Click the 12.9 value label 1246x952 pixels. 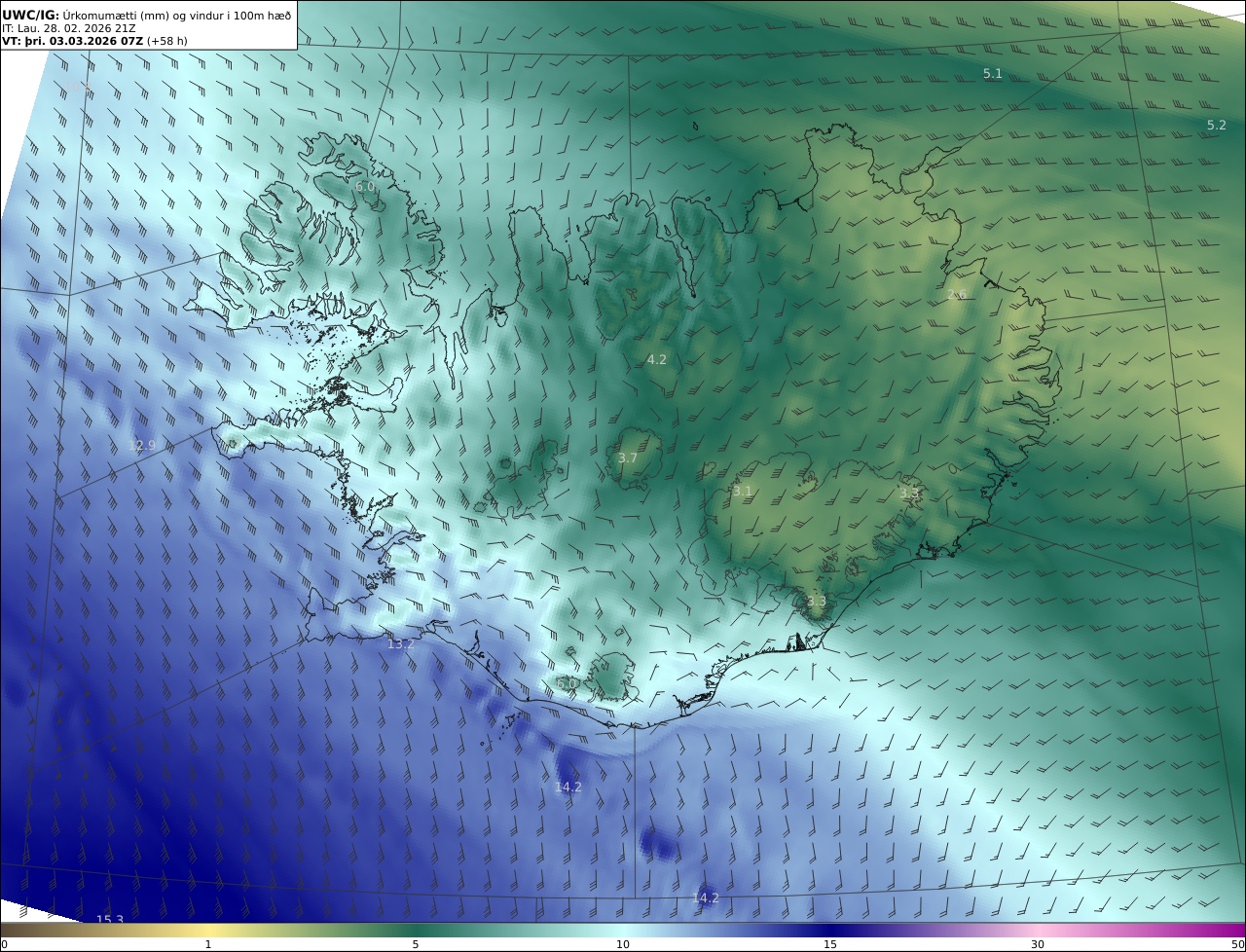click(x=142, y=446)
